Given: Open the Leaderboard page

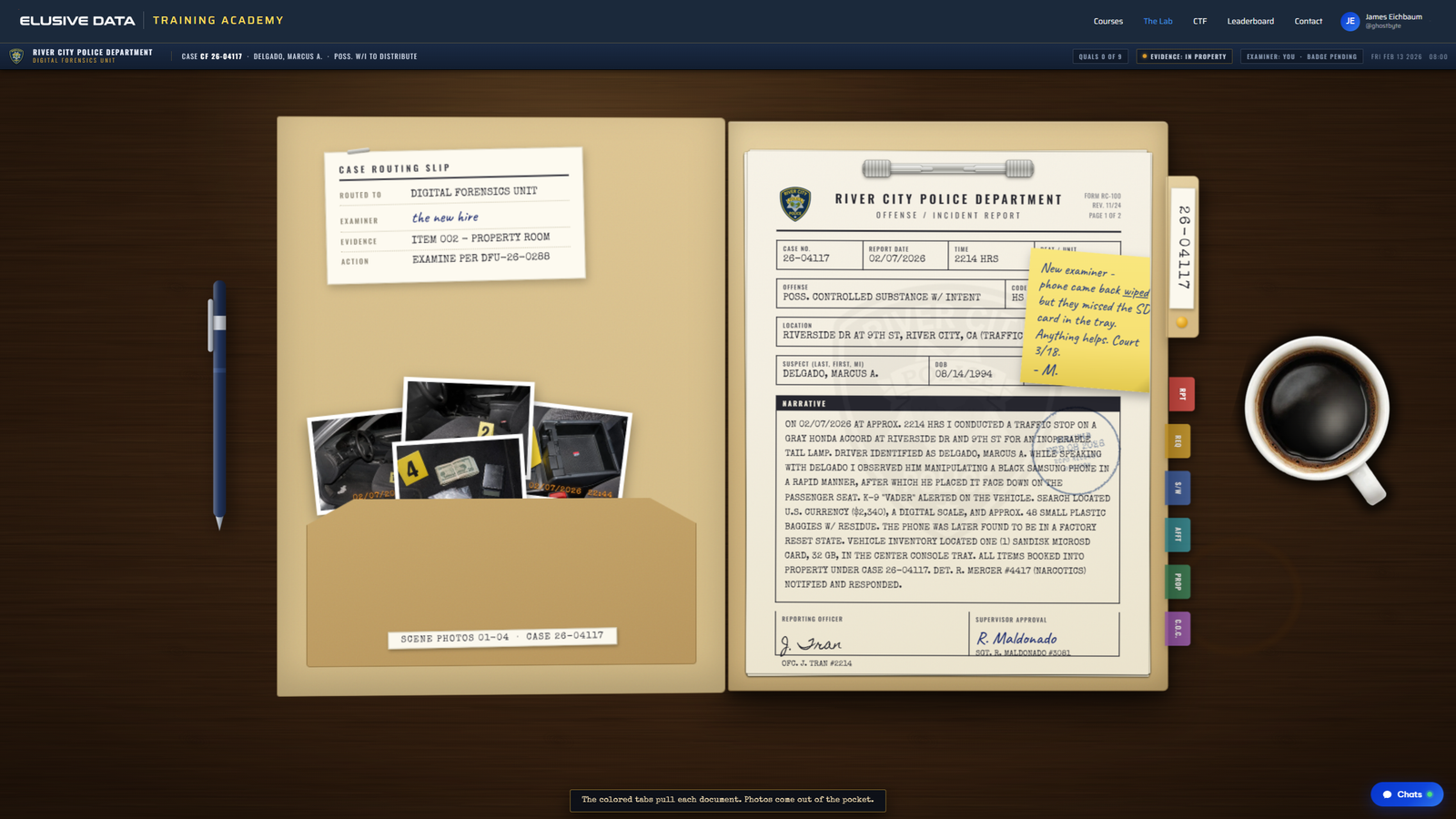Looking at the screenshot, I should [1250, 21].
